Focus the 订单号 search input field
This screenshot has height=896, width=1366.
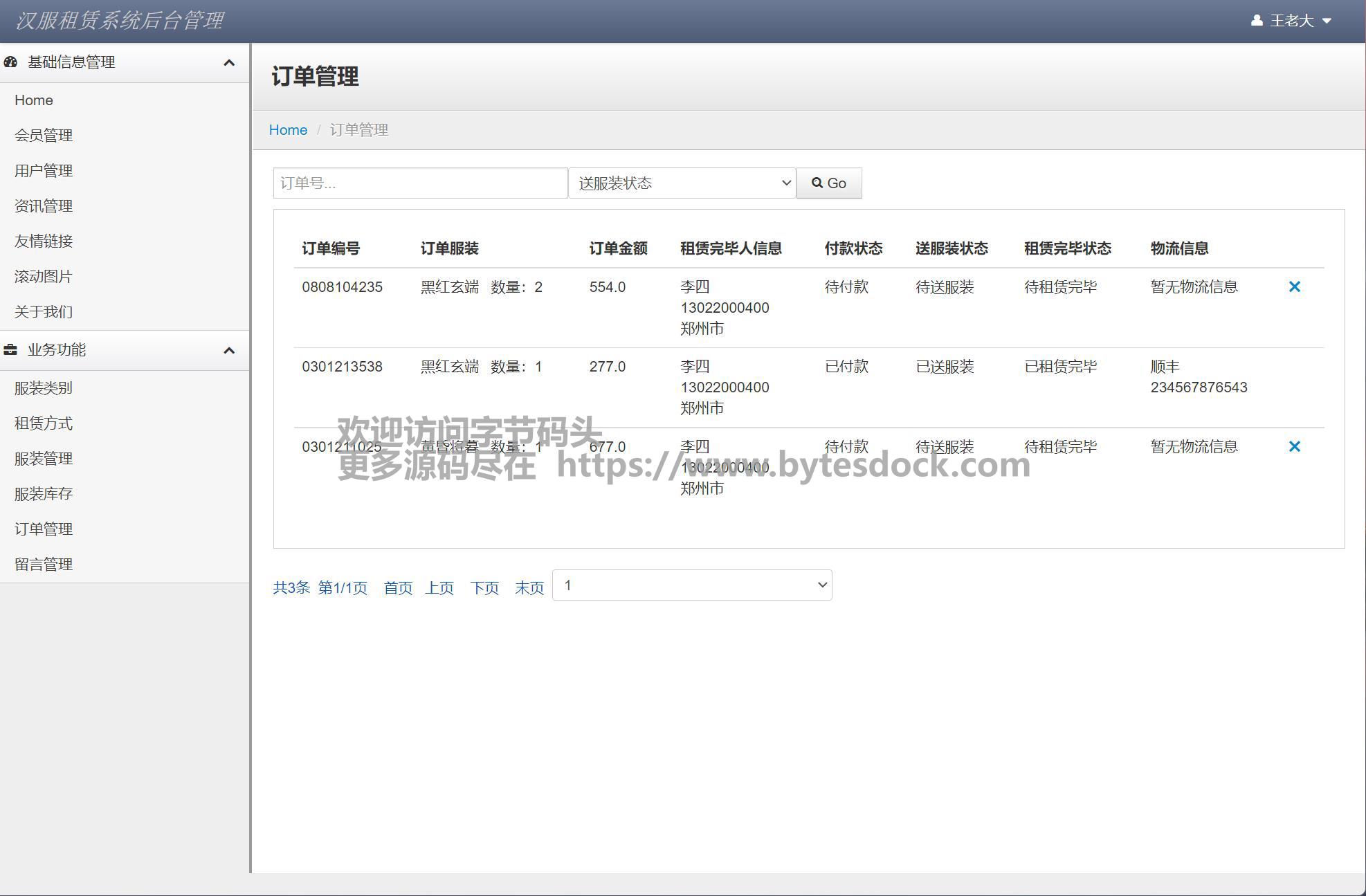pyautogui.click(x=420, y=183)
